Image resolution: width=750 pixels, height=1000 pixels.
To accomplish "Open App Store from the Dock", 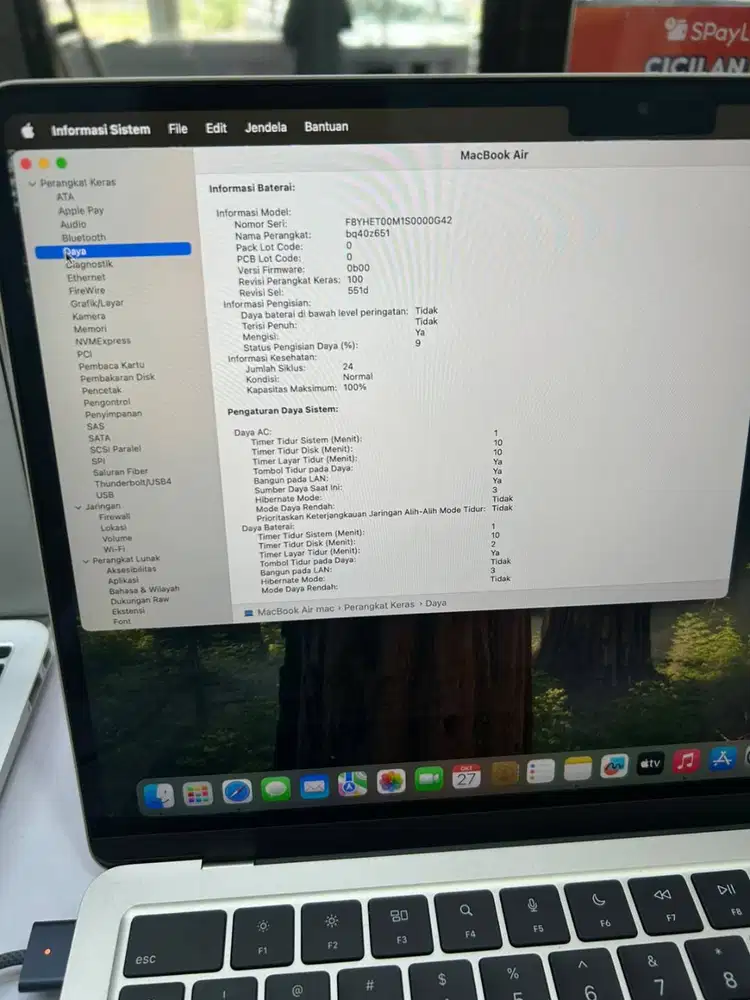I will pyautogui.click(x=722, y=758).
